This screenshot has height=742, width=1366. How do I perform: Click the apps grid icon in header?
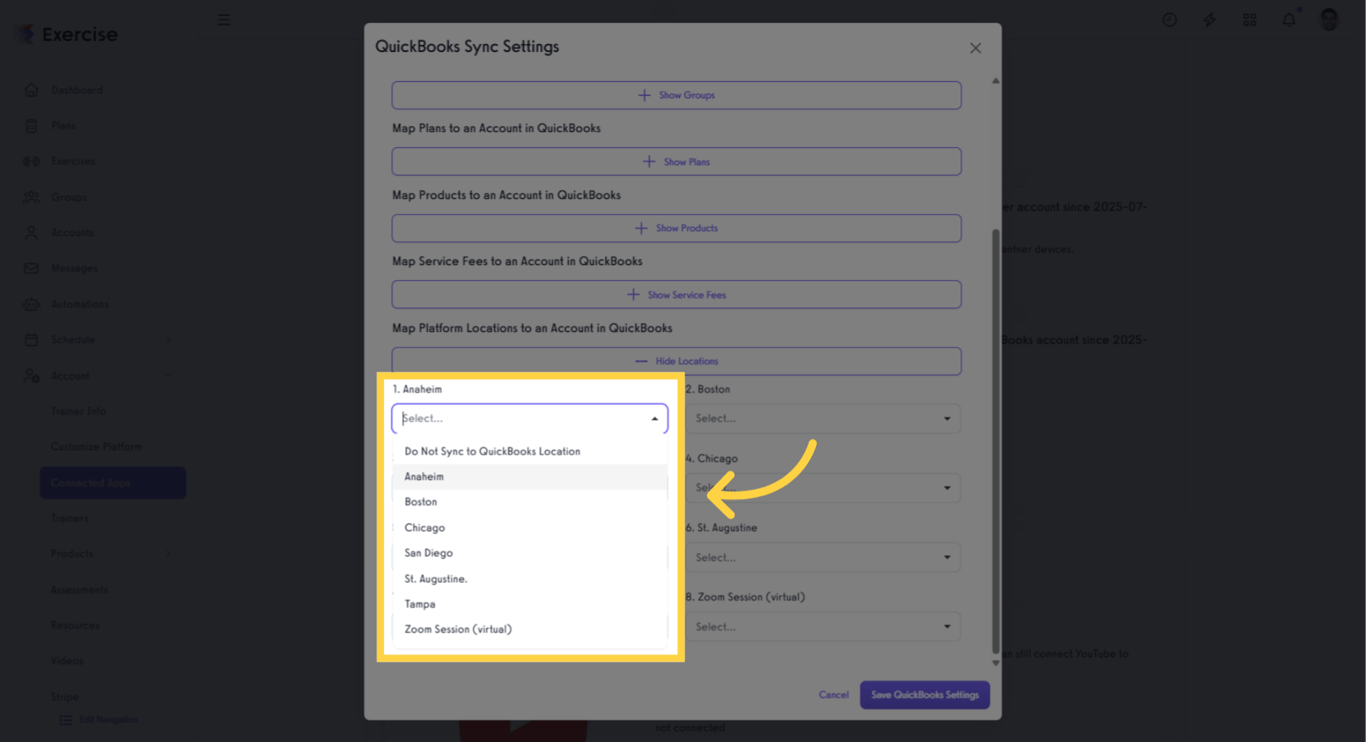(1249, 20)
